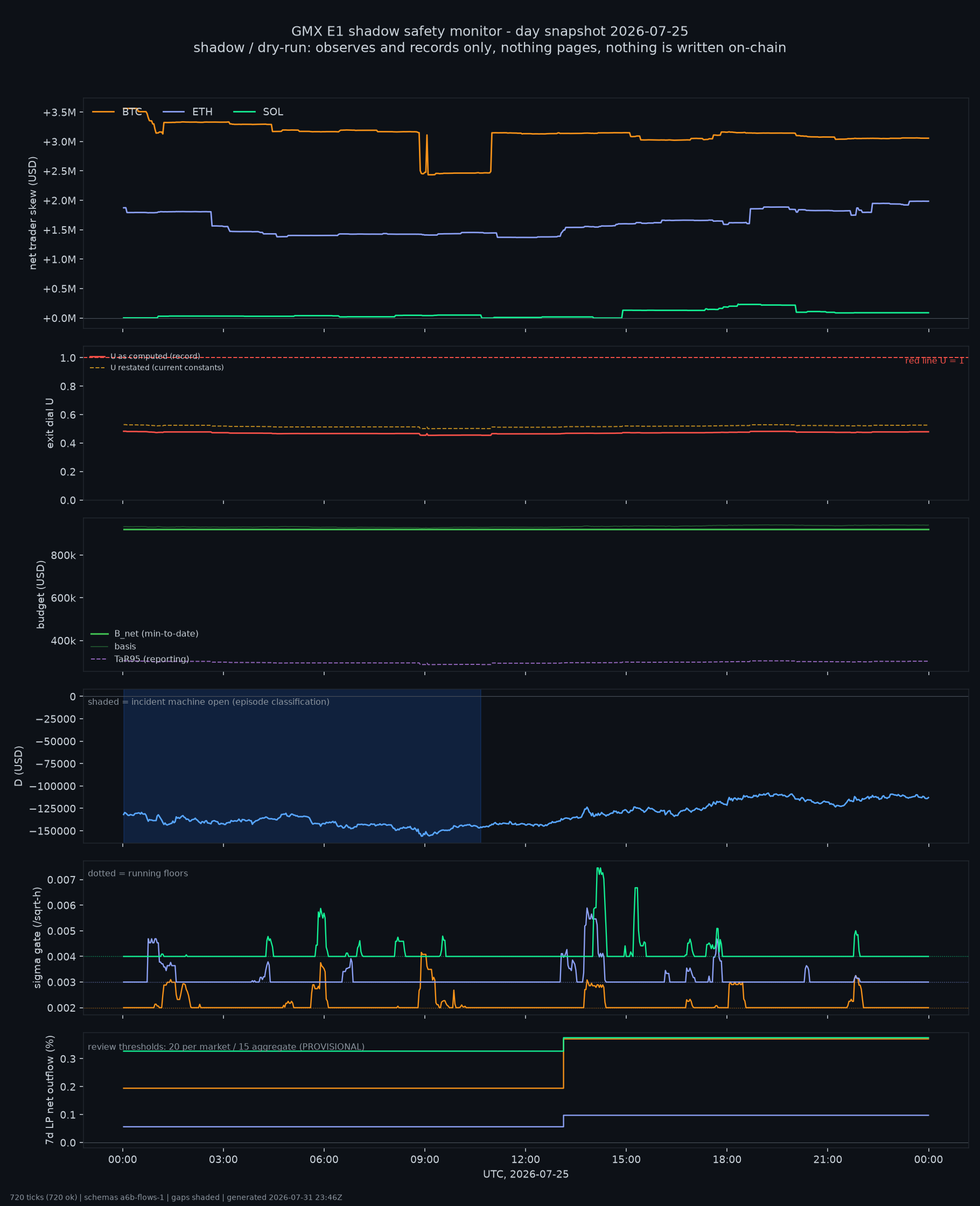Viewport: 980px width, 1206px height.
Task: Select the 0.002 sigma tick label
Action: tap(61, 1008)
